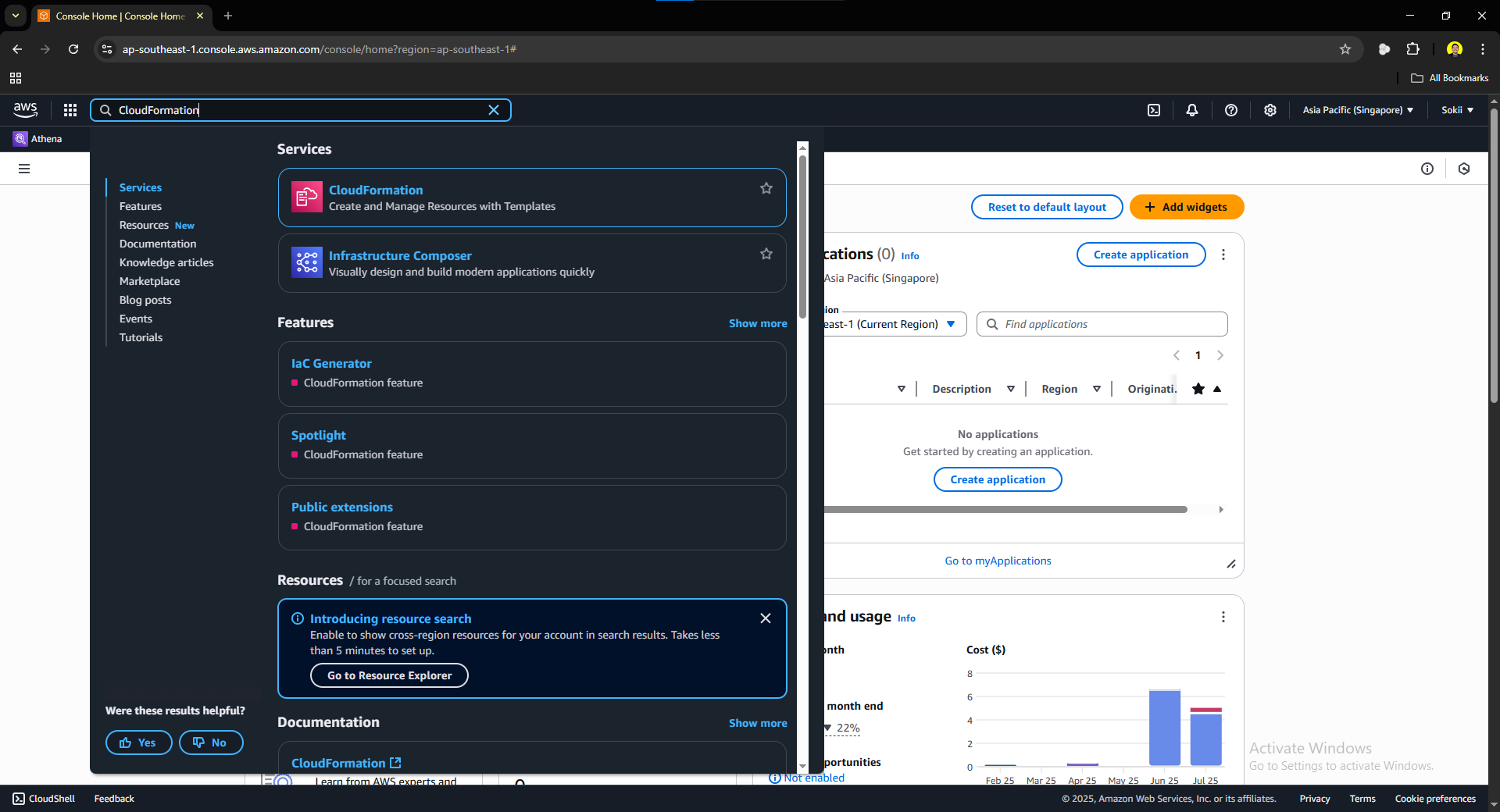Image resolution: width=1500 pixels, height=812 pixels.
Task: Vote Yes for helpful results
Action: click(138, 743)
